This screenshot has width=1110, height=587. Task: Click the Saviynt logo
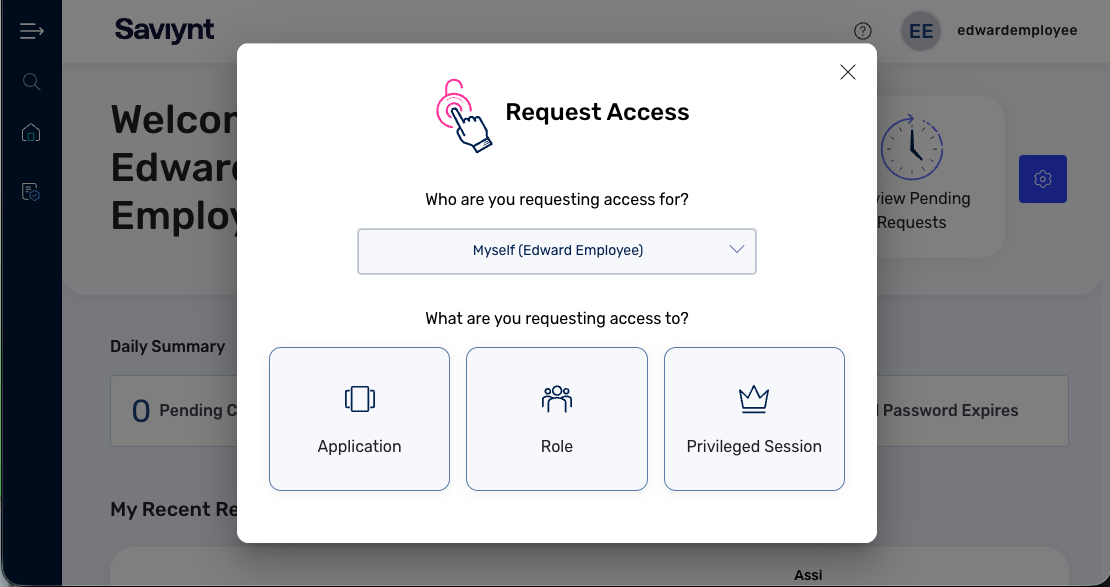point(165,30)
